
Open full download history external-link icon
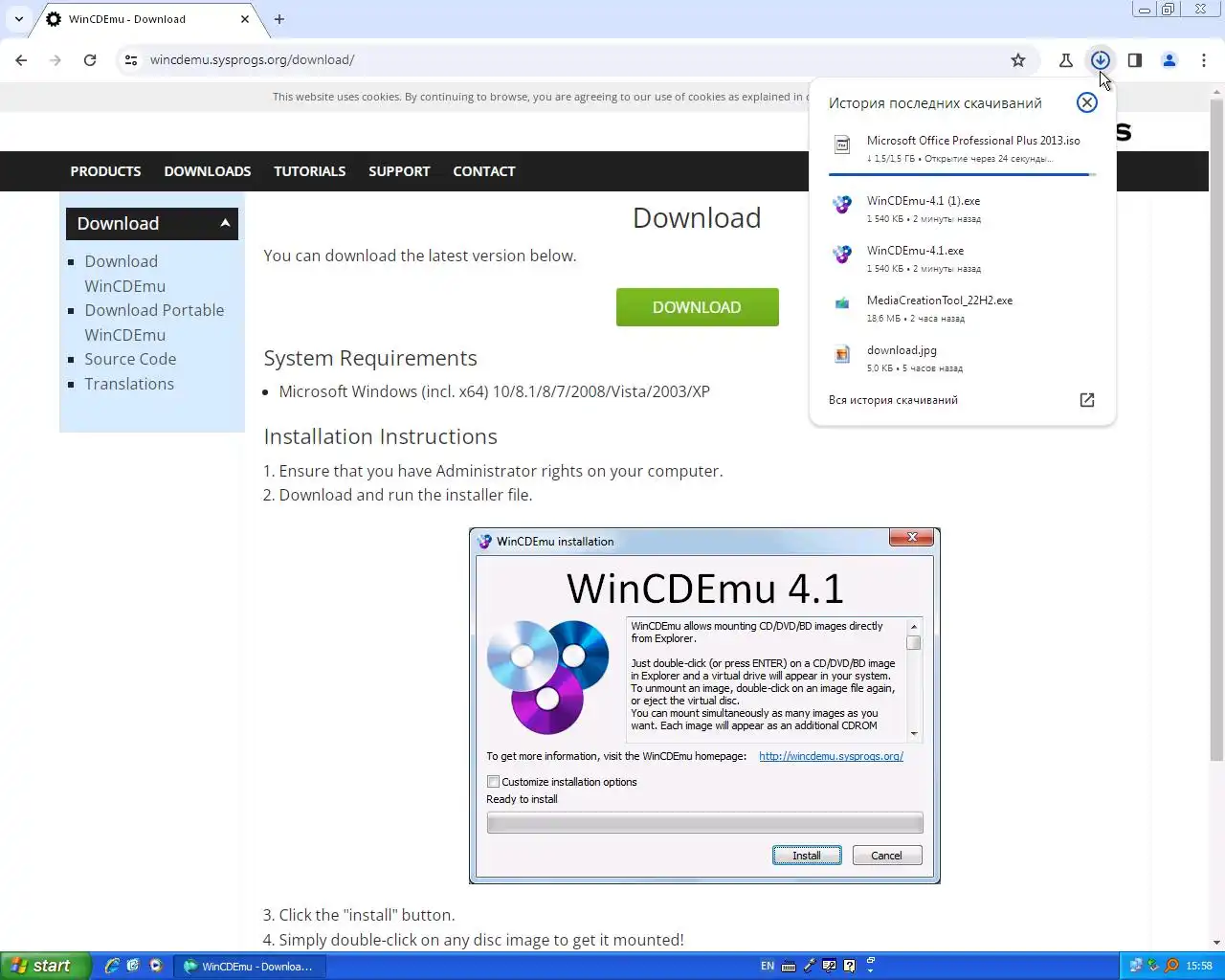pyautogui.click(x=1086, y=400)
